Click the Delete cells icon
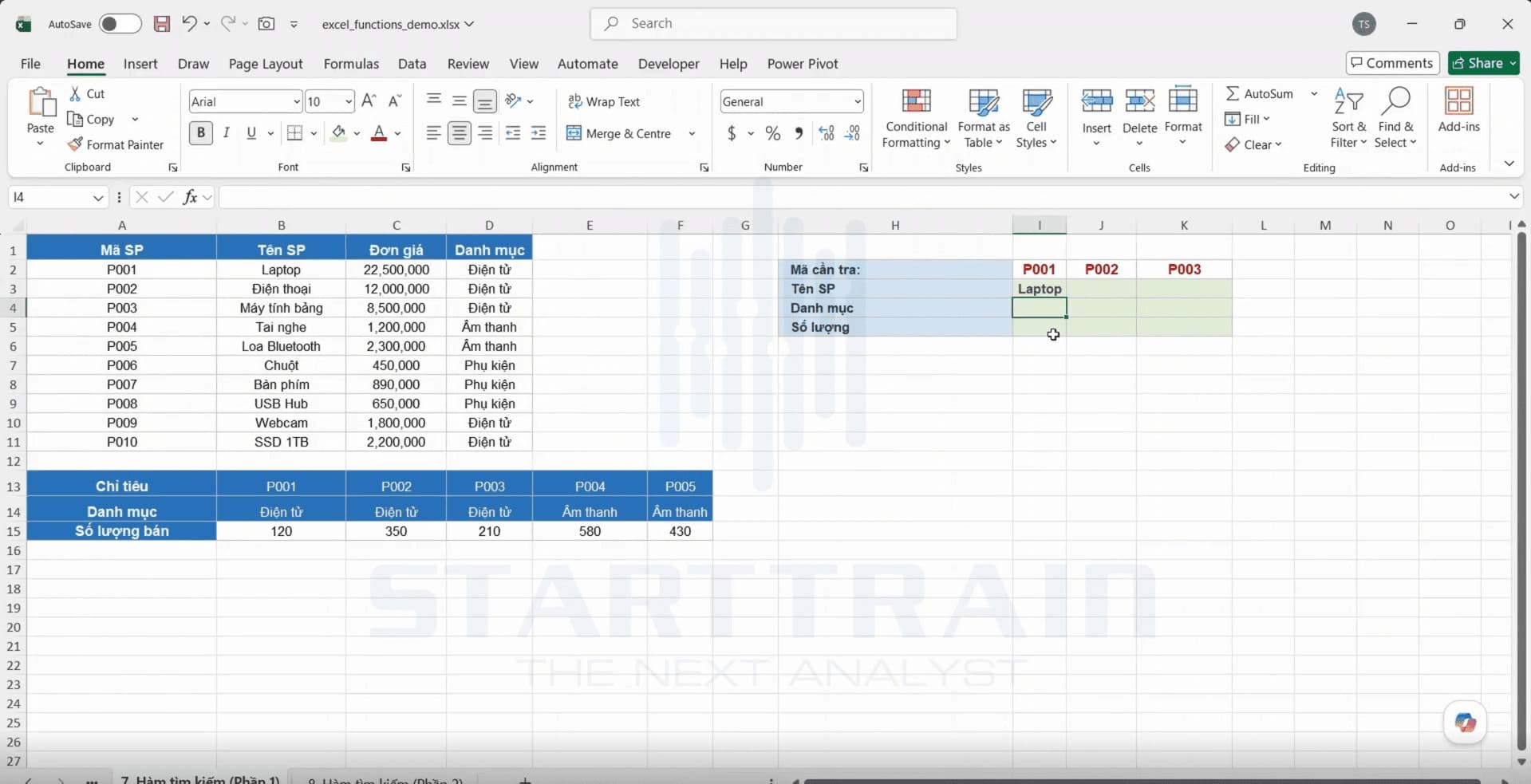The image size is (1531, 784). (1140, 101)
